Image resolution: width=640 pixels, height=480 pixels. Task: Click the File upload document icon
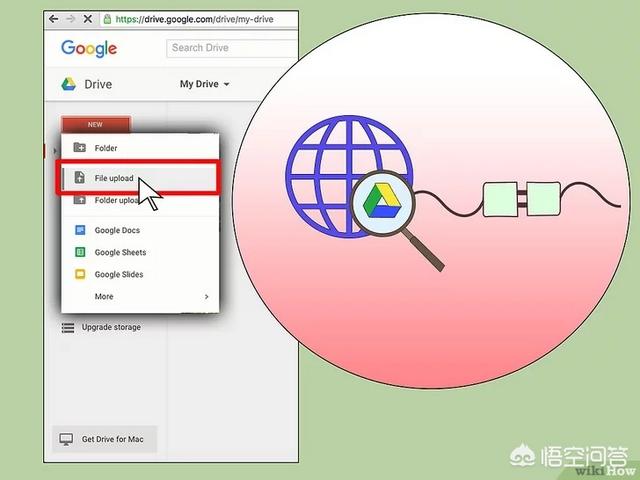coord(80,178)
